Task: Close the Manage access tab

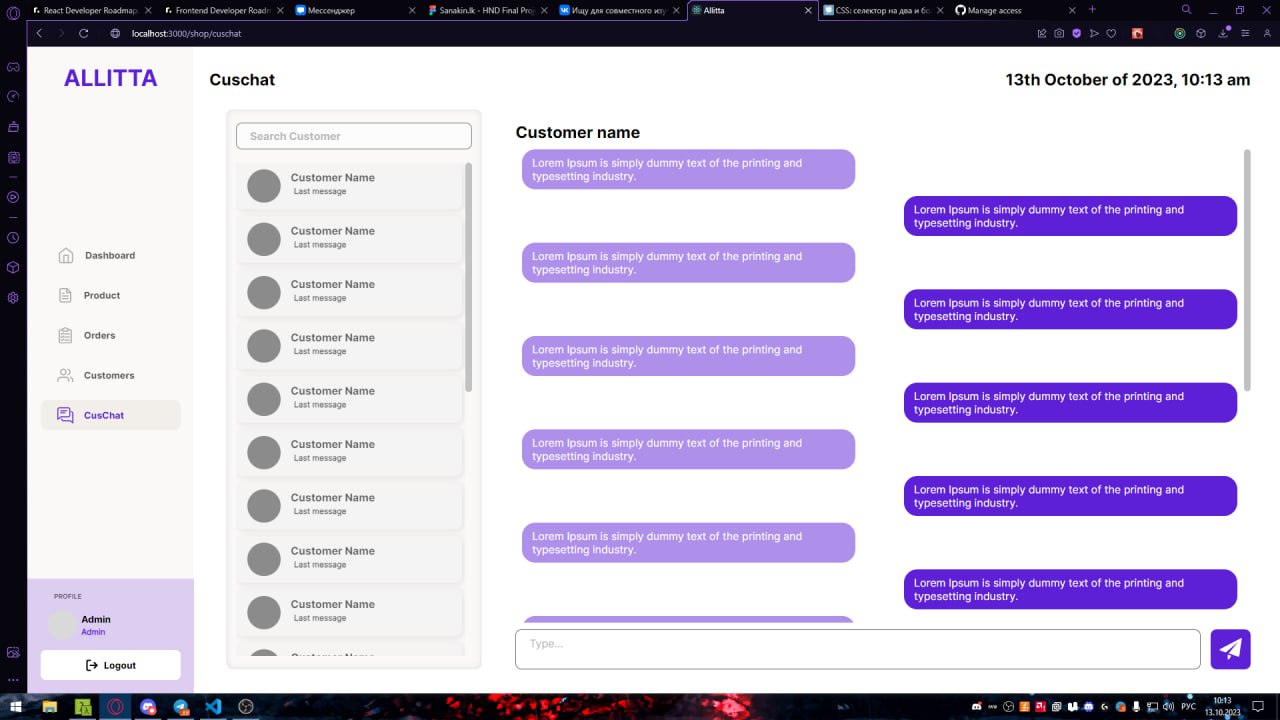Action: point(1071,10)
